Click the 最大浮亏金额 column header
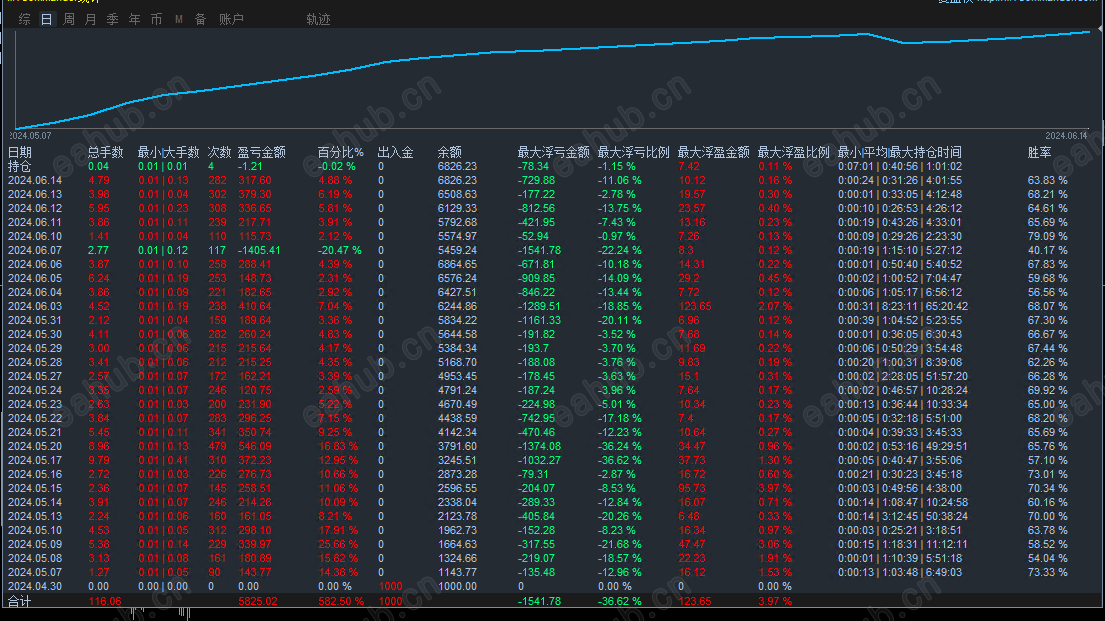This screenshot has width=1105, height=621. 553,152
